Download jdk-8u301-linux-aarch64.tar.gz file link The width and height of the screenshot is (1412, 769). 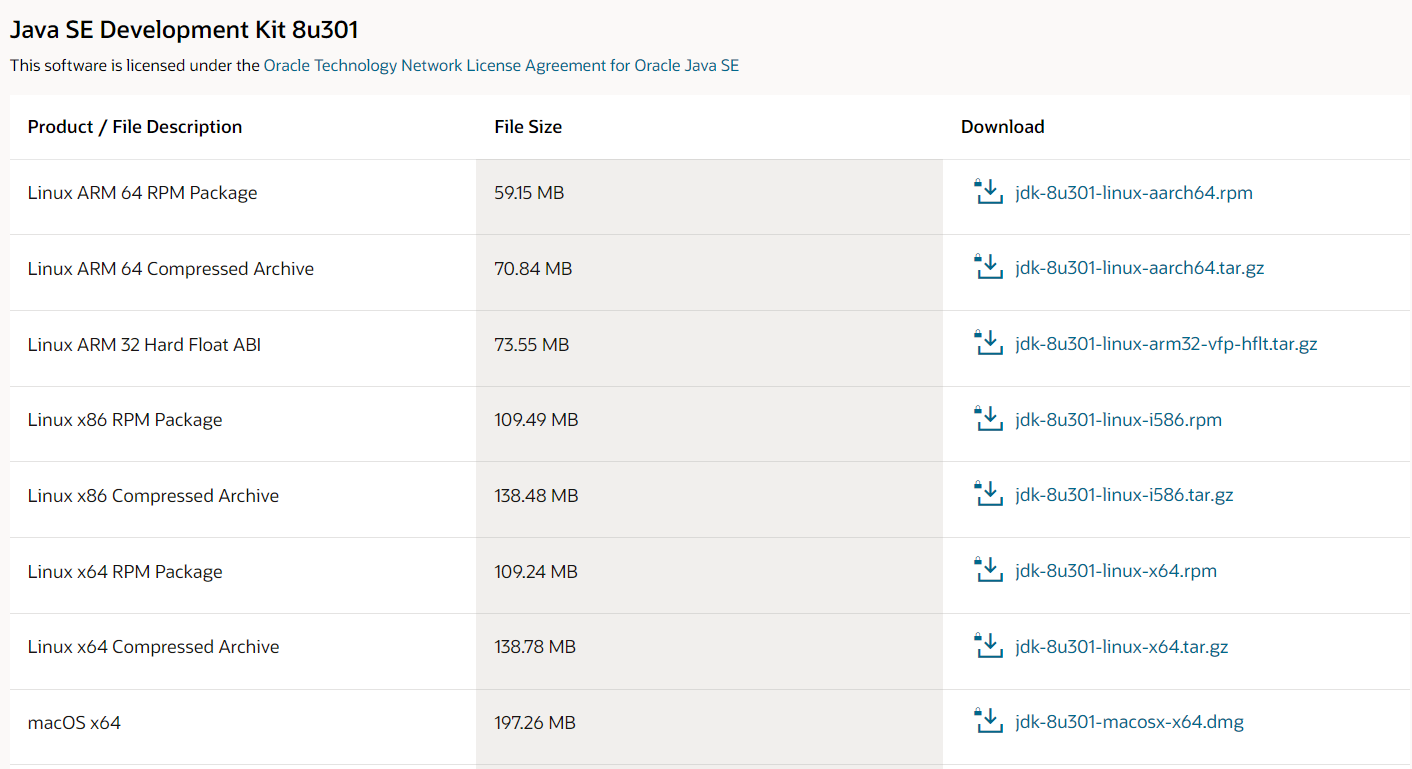coord(1139,269)
